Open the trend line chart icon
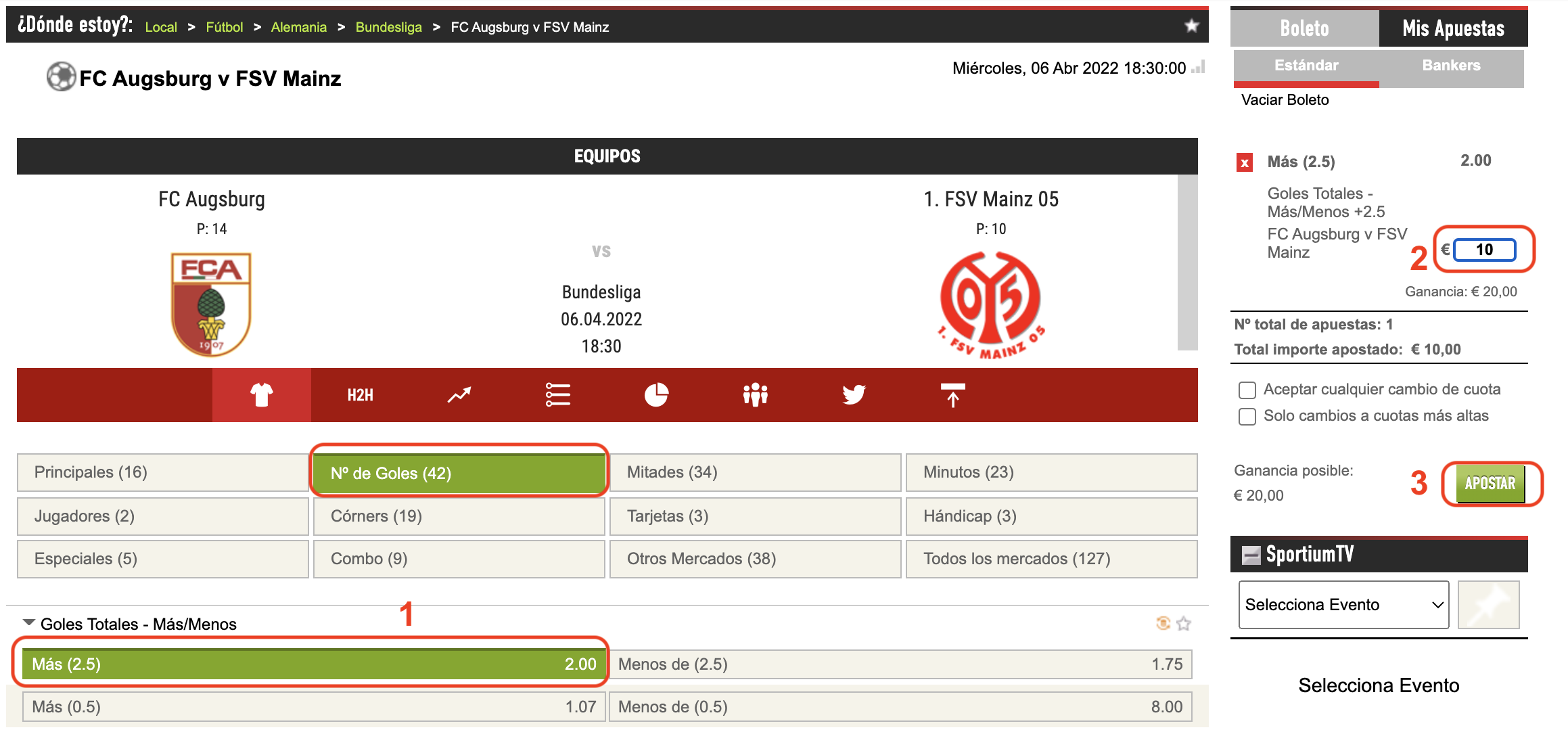1568x732 pixels. click(459, 395)
